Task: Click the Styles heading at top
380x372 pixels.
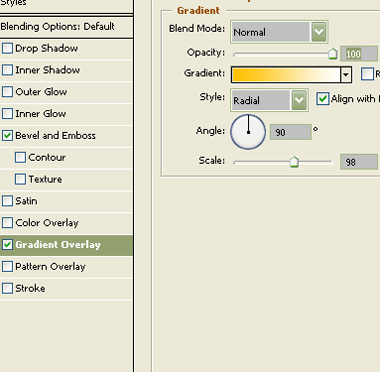Action: 13,3
